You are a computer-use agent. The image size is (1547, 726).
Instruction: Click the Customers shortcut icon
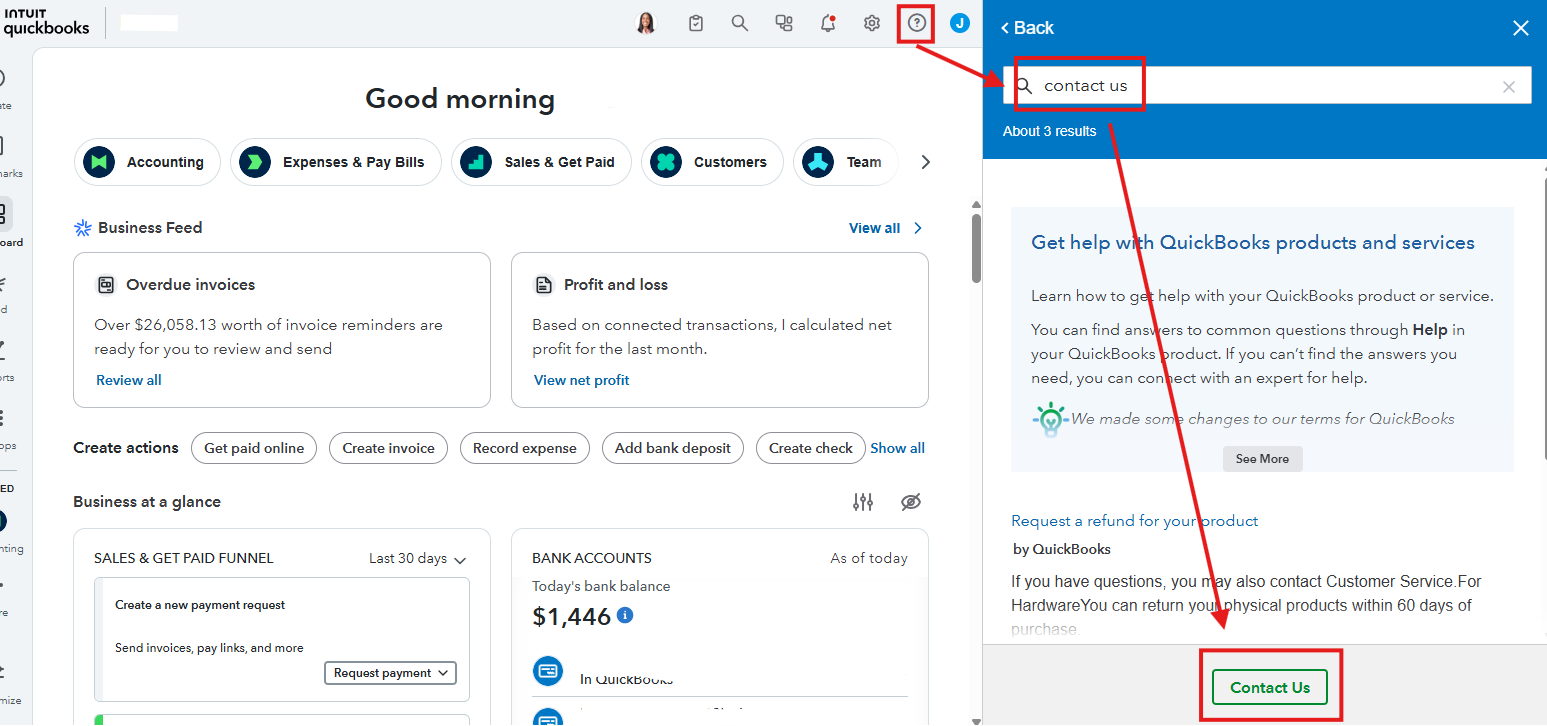click(x=666, y=162)
